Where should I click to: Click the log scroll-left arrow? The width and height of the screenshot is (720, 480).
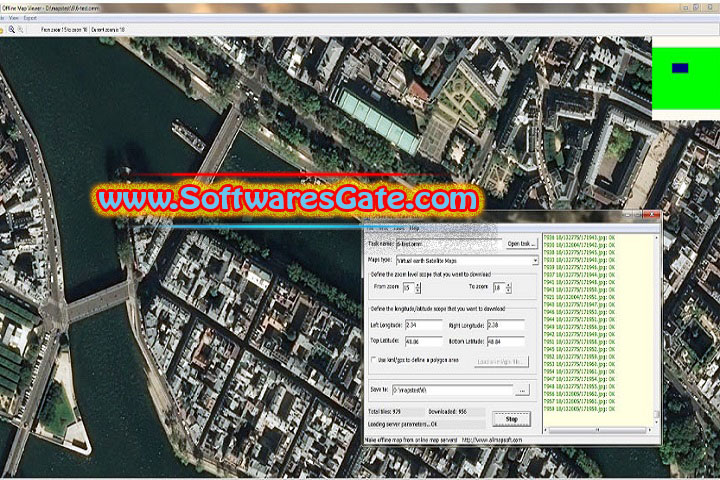(546, 430)
